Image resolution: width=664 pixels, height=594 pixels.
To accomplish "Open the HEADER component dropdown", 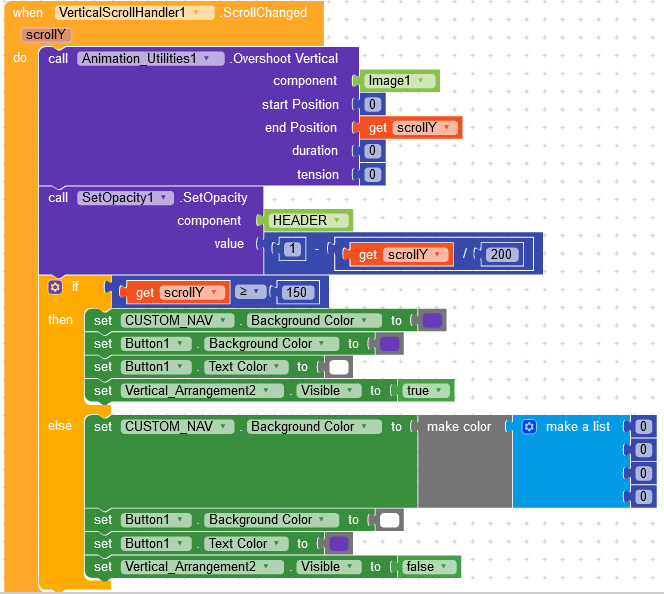I will point(337,220).
